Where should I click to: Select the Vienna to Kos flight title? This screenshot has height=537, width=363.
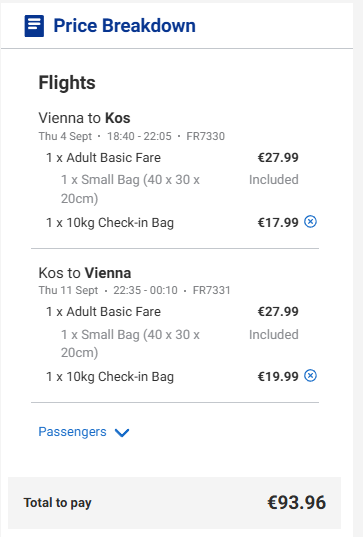click(x=84, y=118)
